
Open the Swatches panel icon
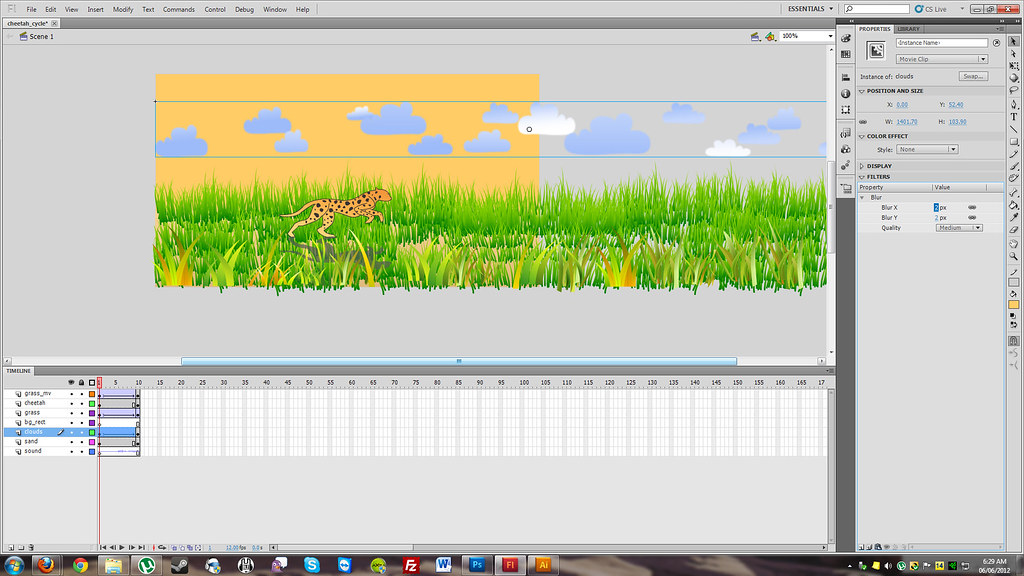point(846,54)
